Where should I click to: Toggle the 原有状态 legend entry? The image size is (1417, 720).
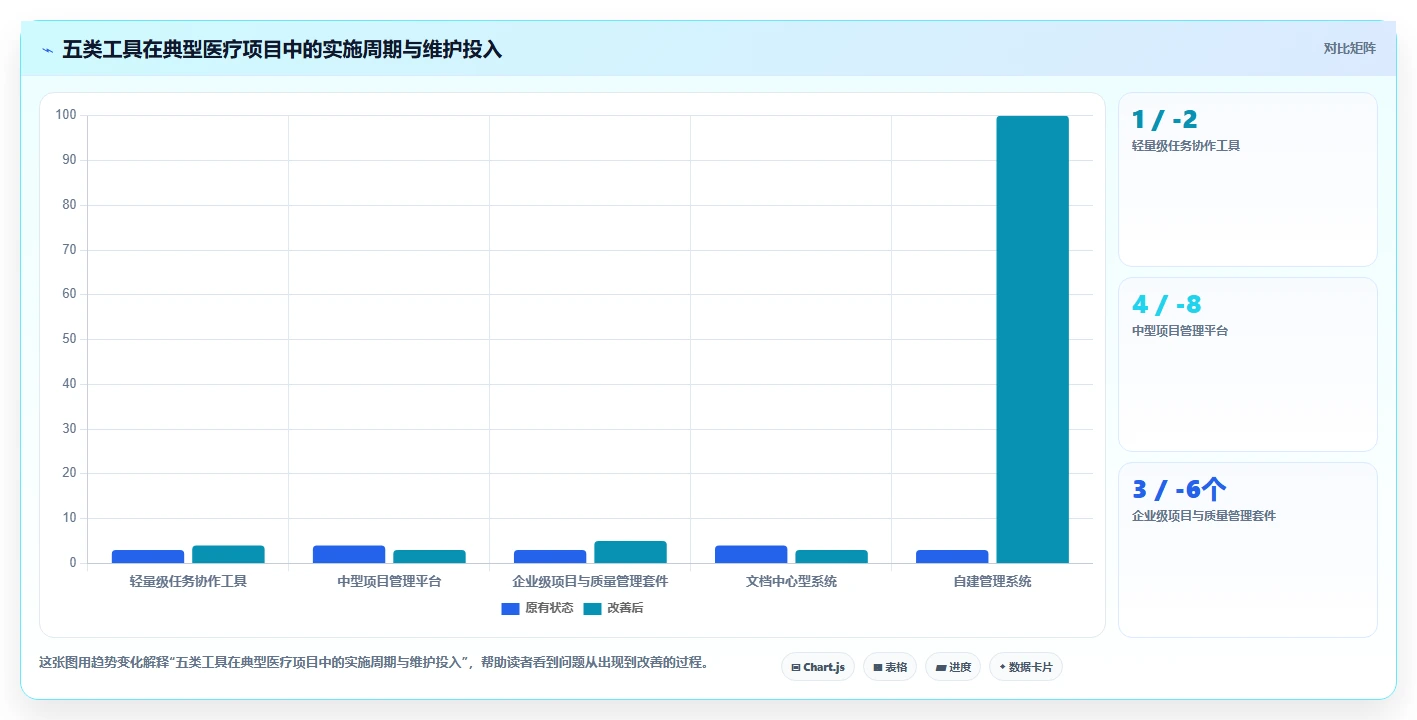pyautogui.click(x=537, y=608)
